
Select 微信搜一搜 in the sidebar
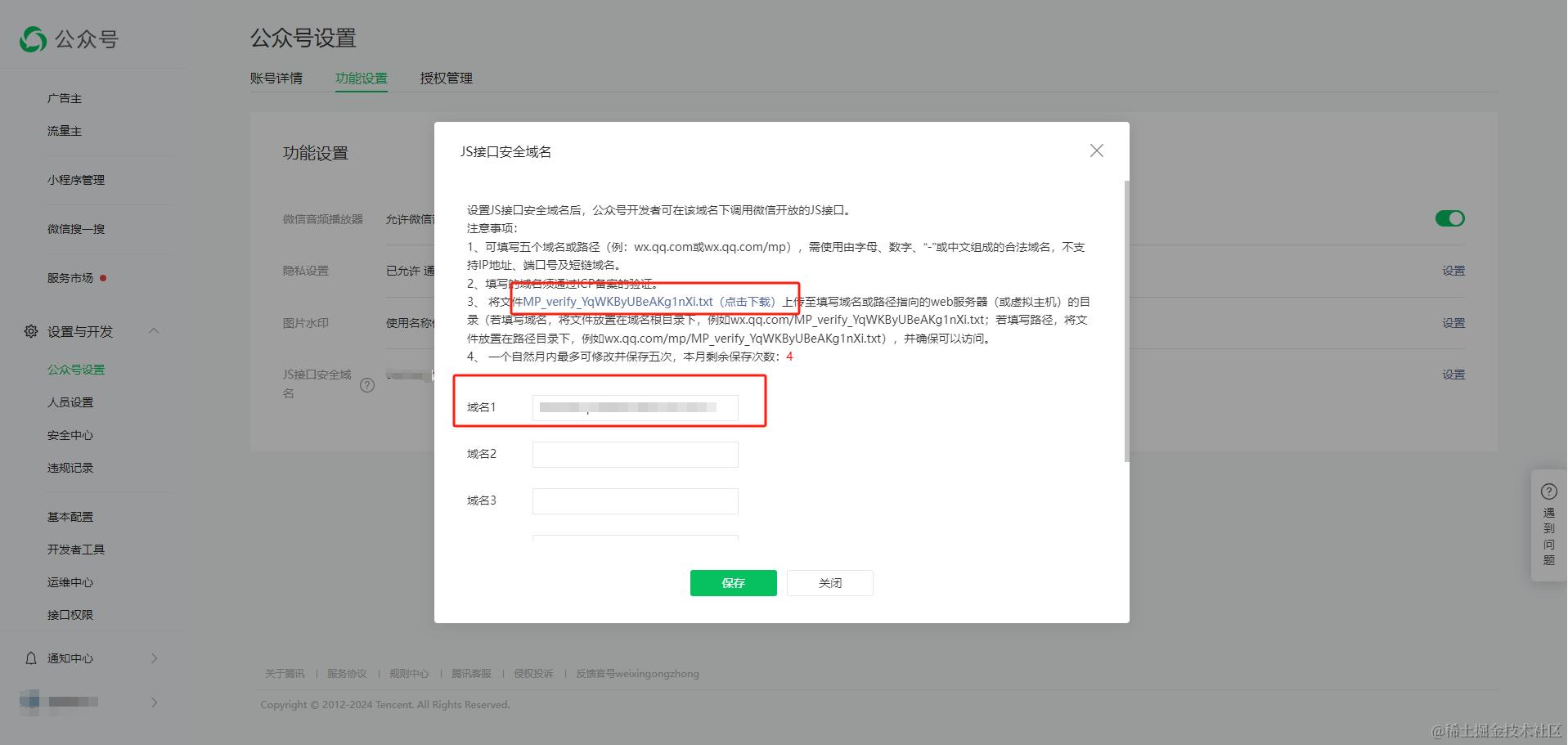coord(76,229)
